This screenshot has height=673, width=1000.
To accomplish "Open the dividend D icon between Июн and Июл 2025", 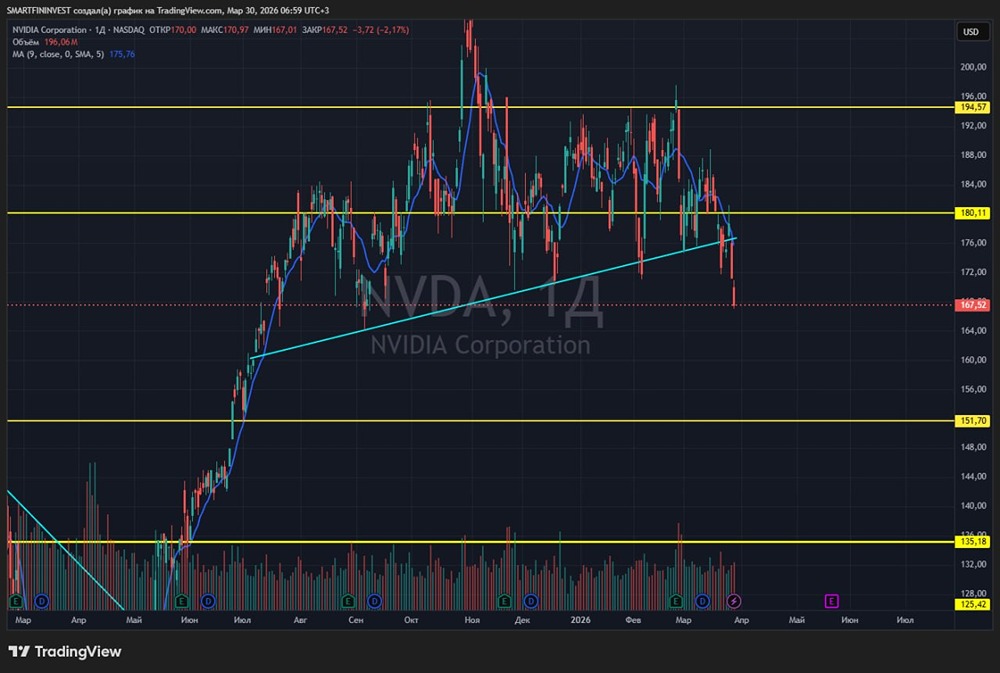I will (x=208, y=601).
